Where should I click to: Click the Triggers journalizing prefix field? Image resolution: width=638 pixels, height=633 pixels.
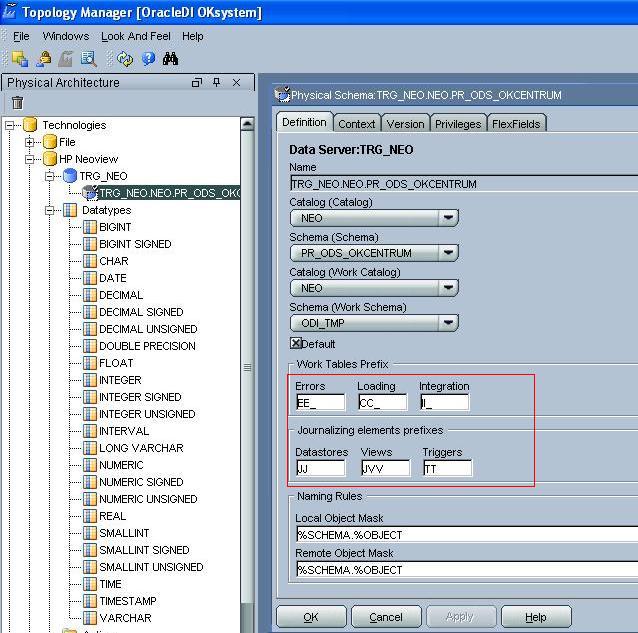(448, 468)
